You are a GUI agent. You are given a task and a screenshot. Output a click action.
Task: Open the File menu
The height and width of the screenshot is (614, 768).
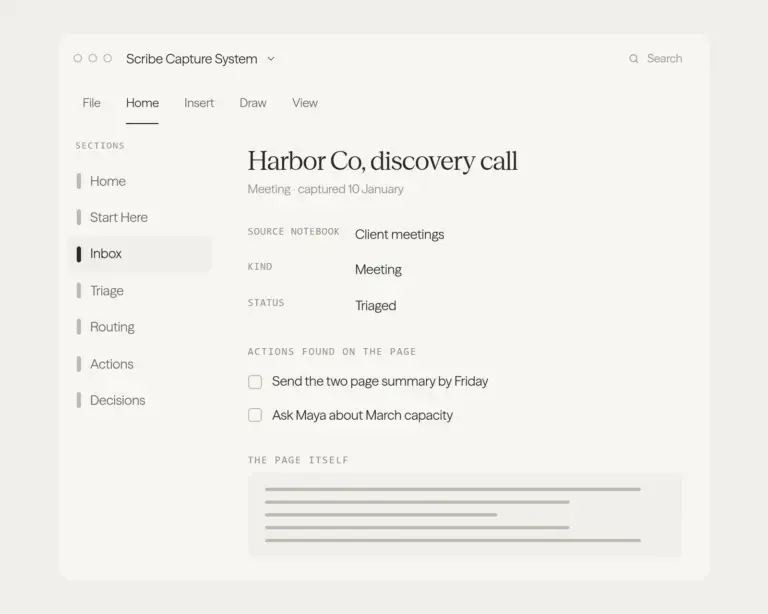pyautogui.click(x=92, y=103)
